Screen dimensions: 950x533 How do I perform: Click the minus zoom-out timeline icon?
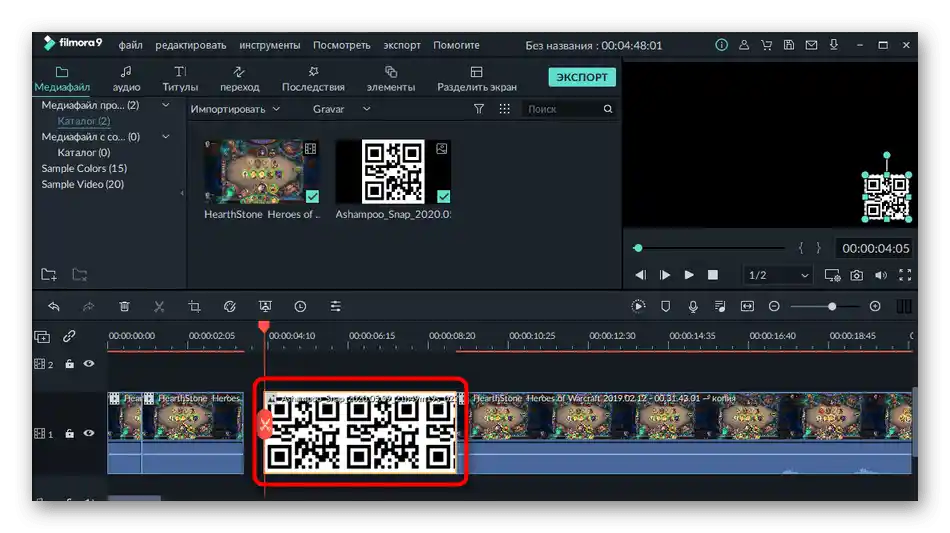[774, 306]
